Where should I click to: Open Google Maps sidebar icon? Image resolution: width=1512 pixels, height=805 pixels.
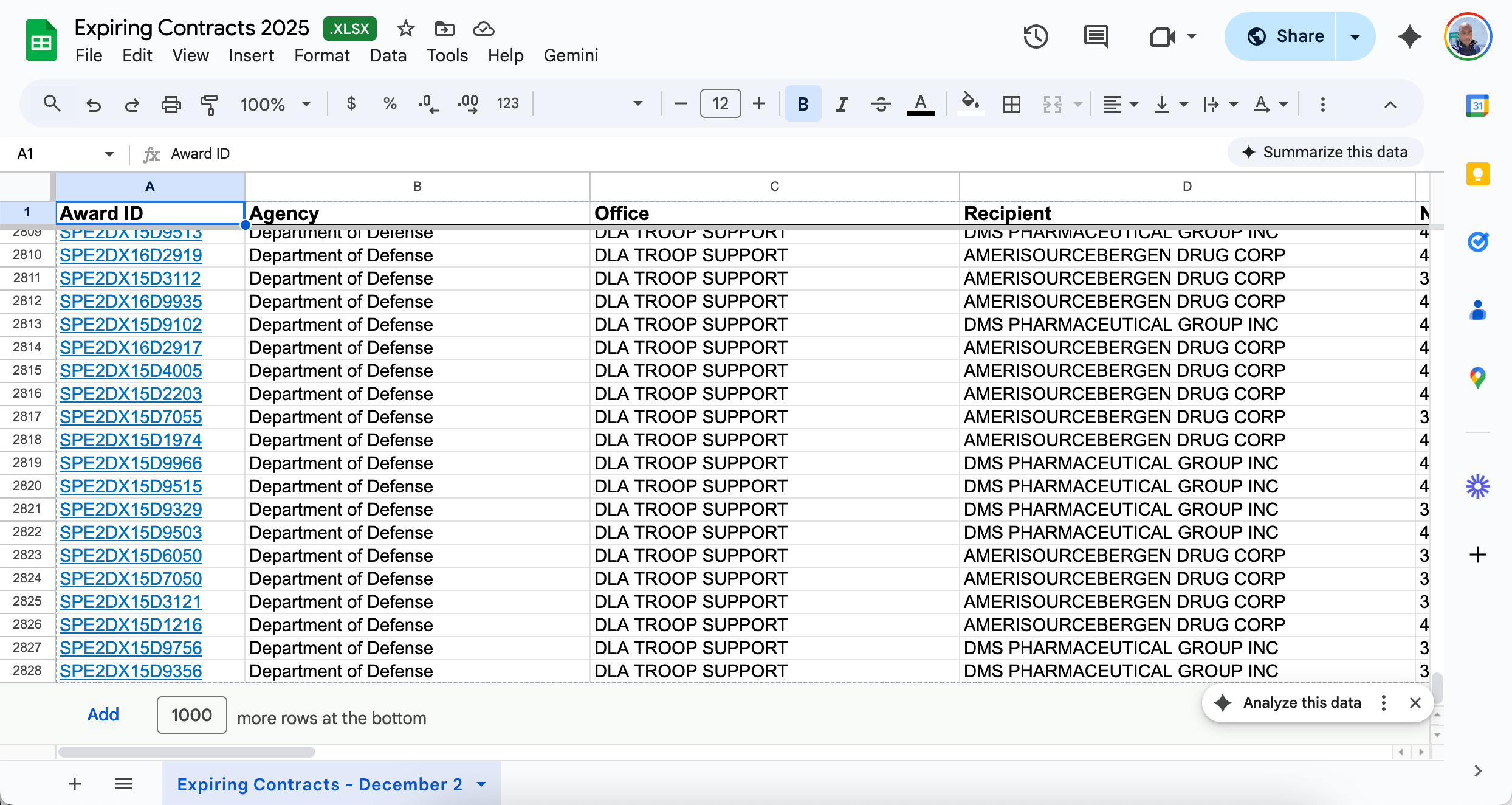click(1477, 378)
